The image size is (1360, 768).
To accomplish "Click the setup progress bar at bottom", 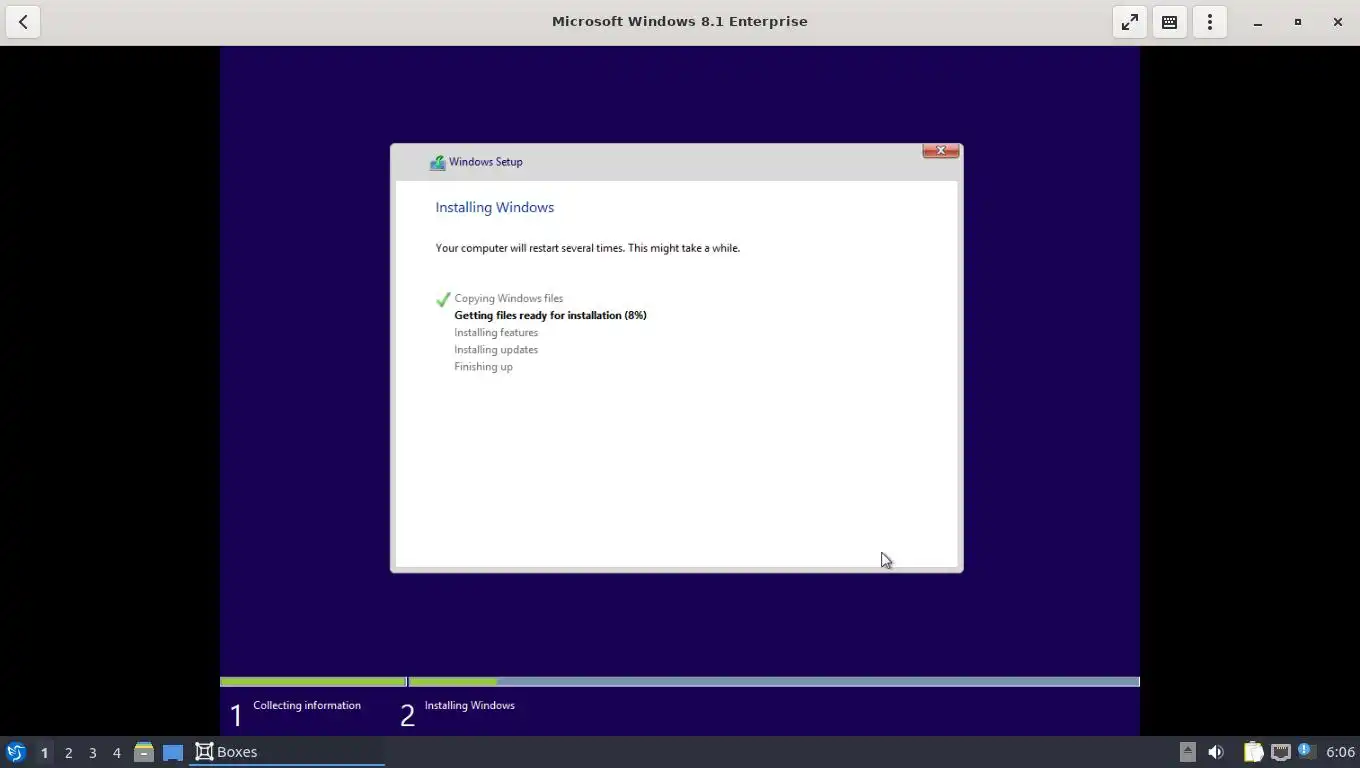I will 680,682.
